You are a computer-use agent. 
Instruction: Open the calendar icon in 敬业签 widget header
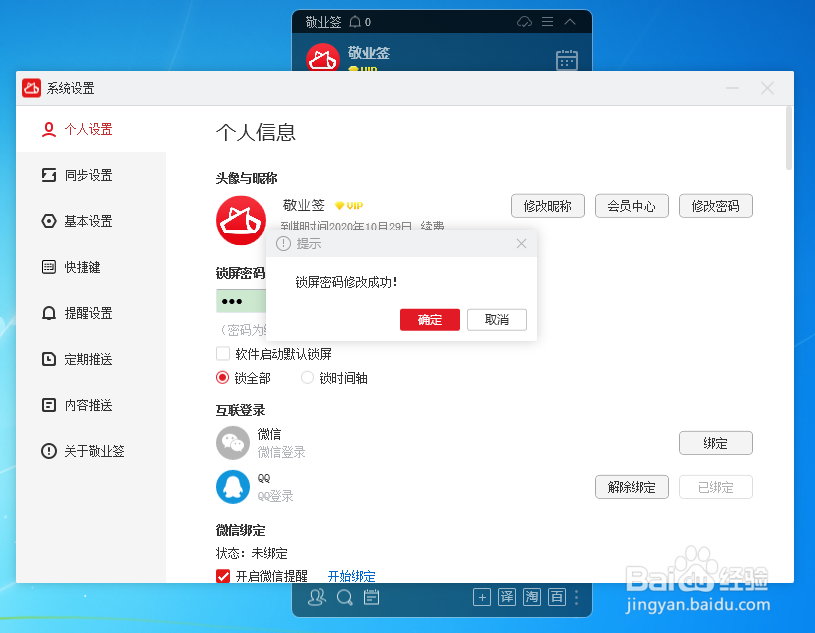pos(567,60)
